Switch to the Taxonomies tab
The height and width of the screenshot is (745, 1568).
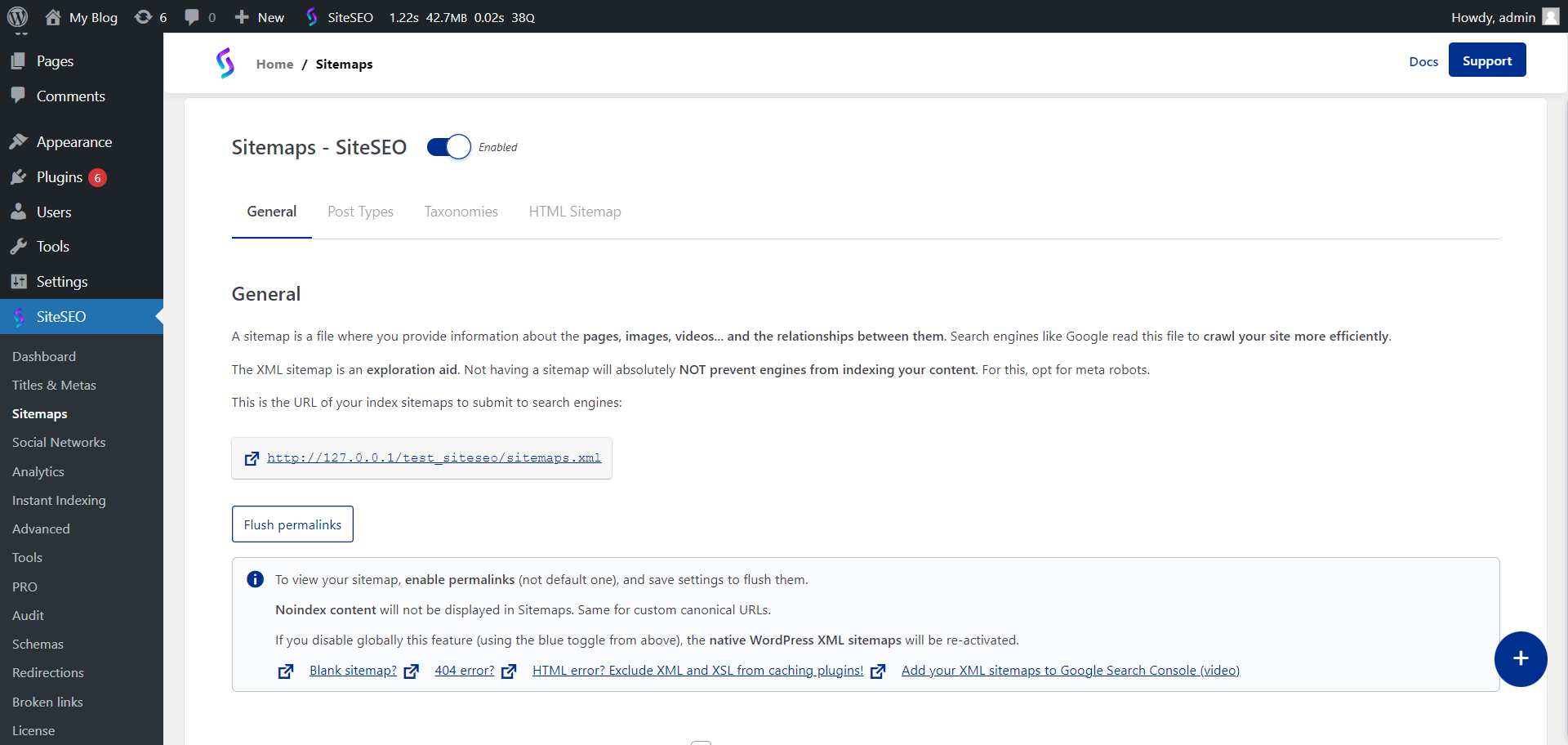pyautogui.click(x=461, y=212)
